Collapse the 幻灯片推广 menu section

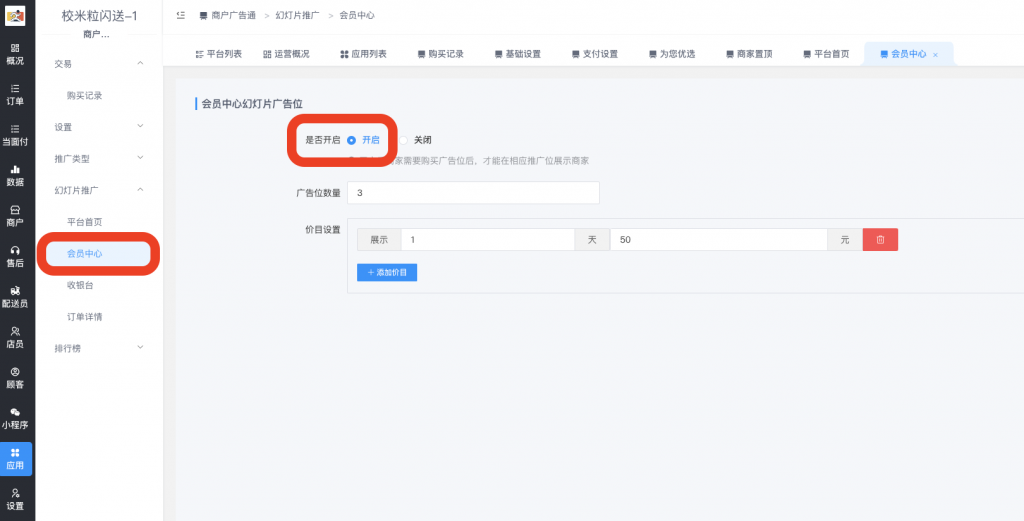(x=99, y=190)
